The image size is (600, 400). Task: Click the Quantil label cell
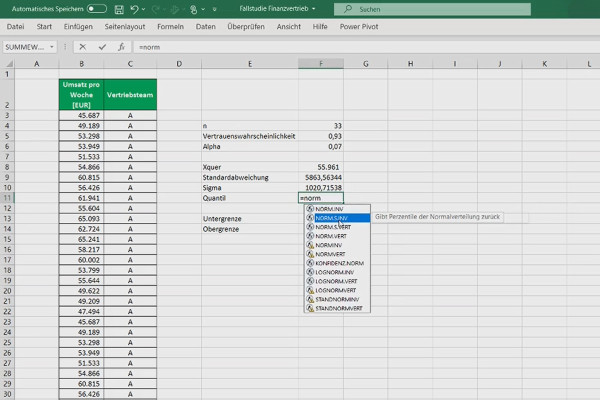(x=249, y=198)
